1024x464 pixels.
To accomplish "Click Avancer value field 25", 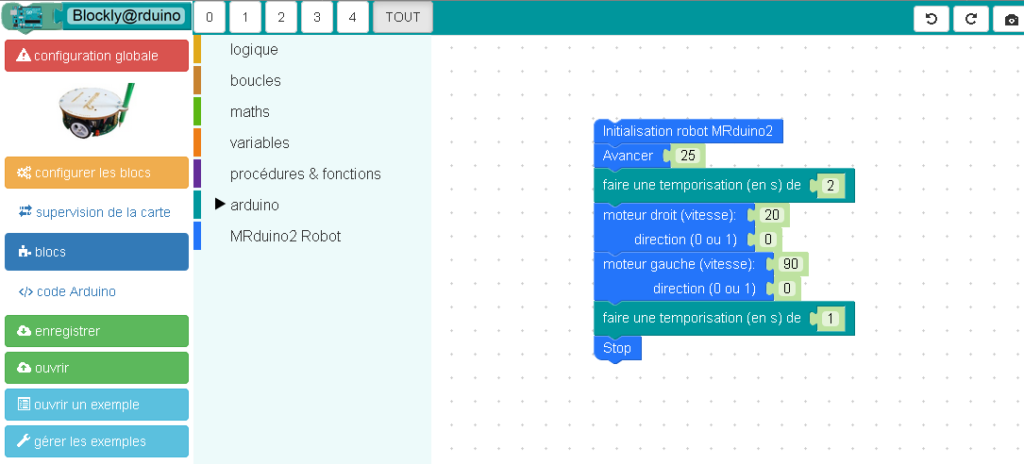I will (x=687, y=156).
